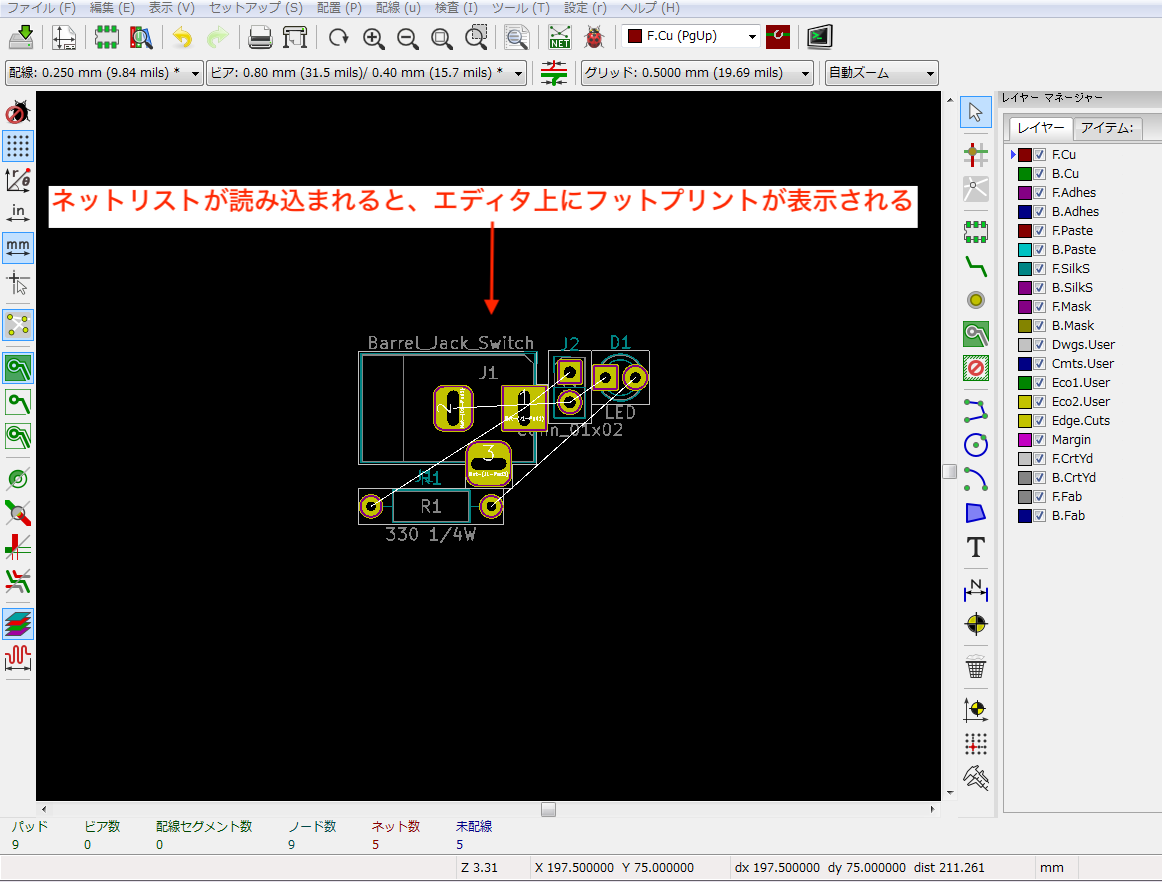The width and height of the screenshot is (1162, 882).
Task: Open the ツール (T) menu
Action: tap(521, 8)
